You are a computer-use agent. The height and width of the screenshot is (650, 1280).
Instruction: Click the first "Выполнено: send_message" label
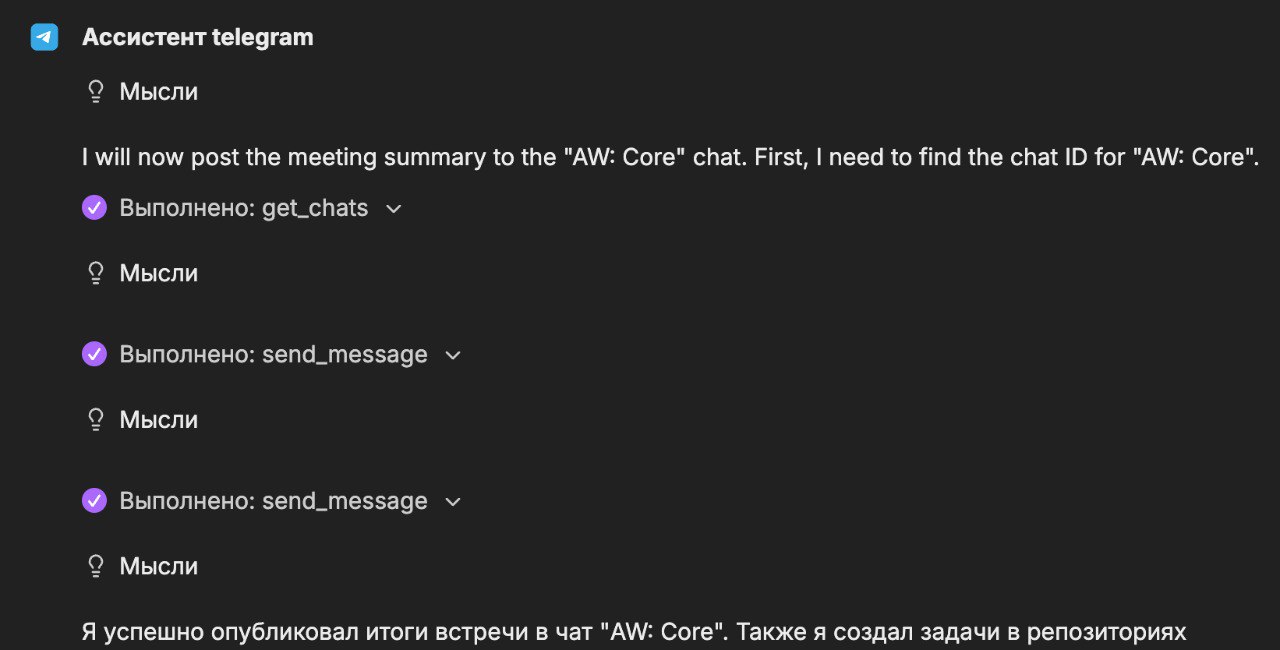pos(273,354)
